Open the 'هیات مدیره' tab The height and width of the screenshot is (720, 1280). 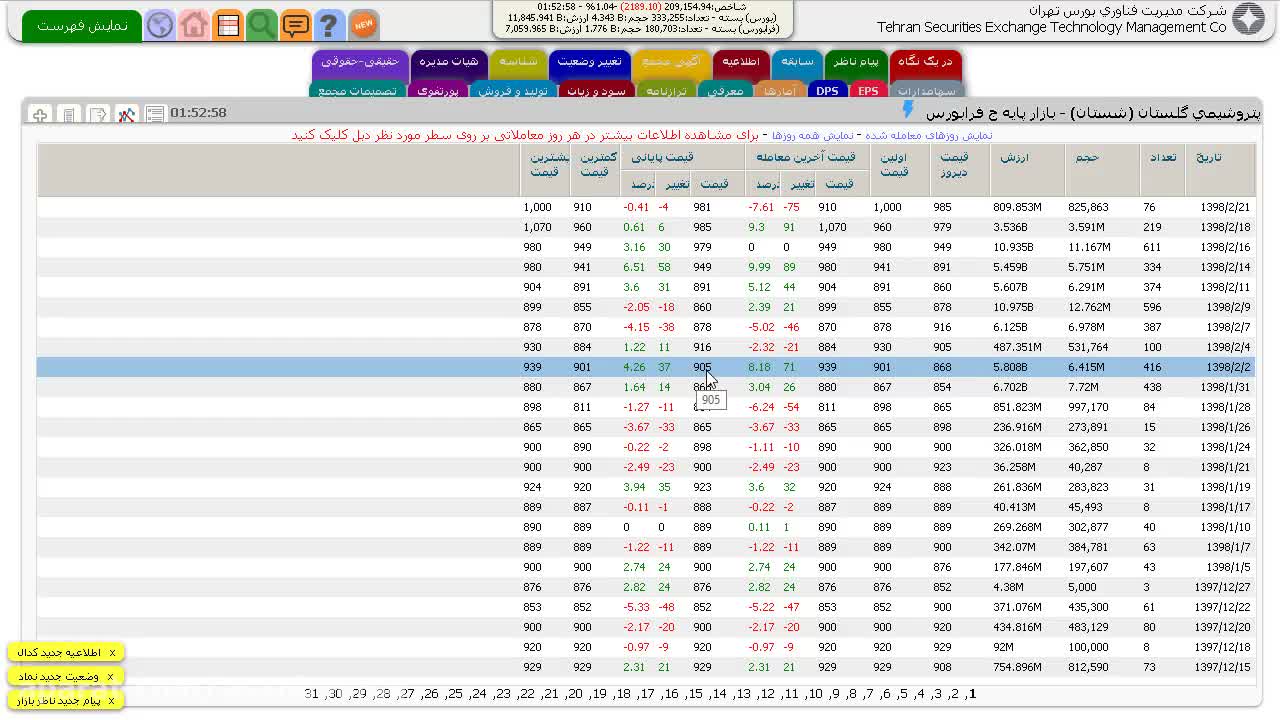pyautogui.click(x=448, y=64)
